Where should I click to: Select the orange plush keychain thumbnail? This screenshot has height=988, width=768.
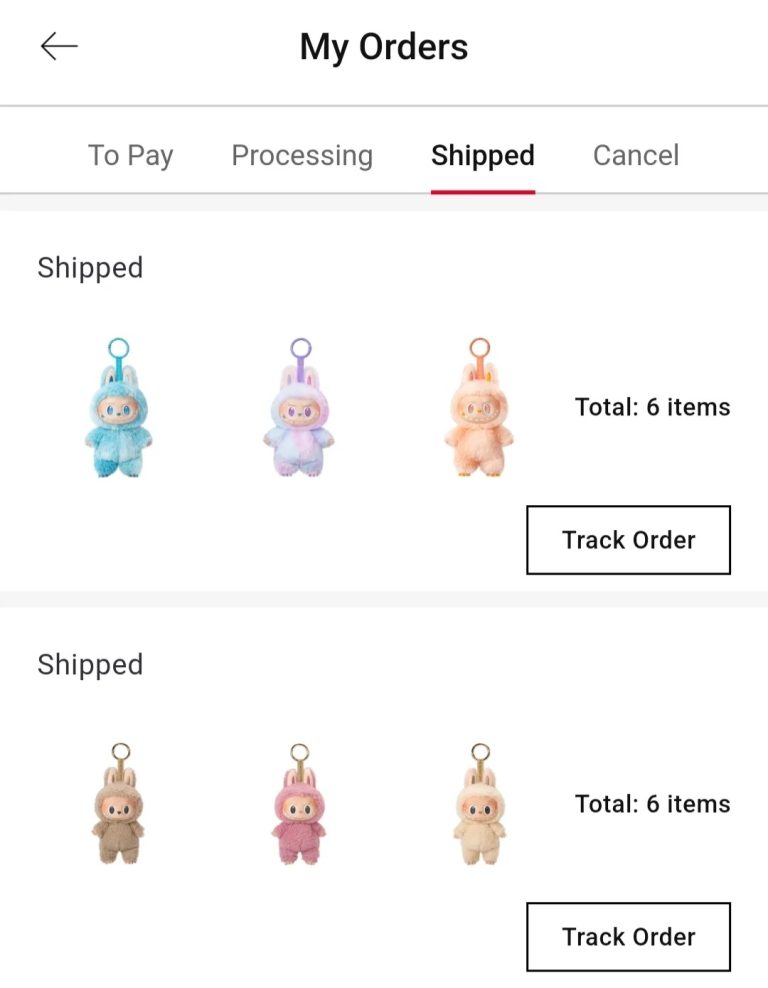[479, 408]
